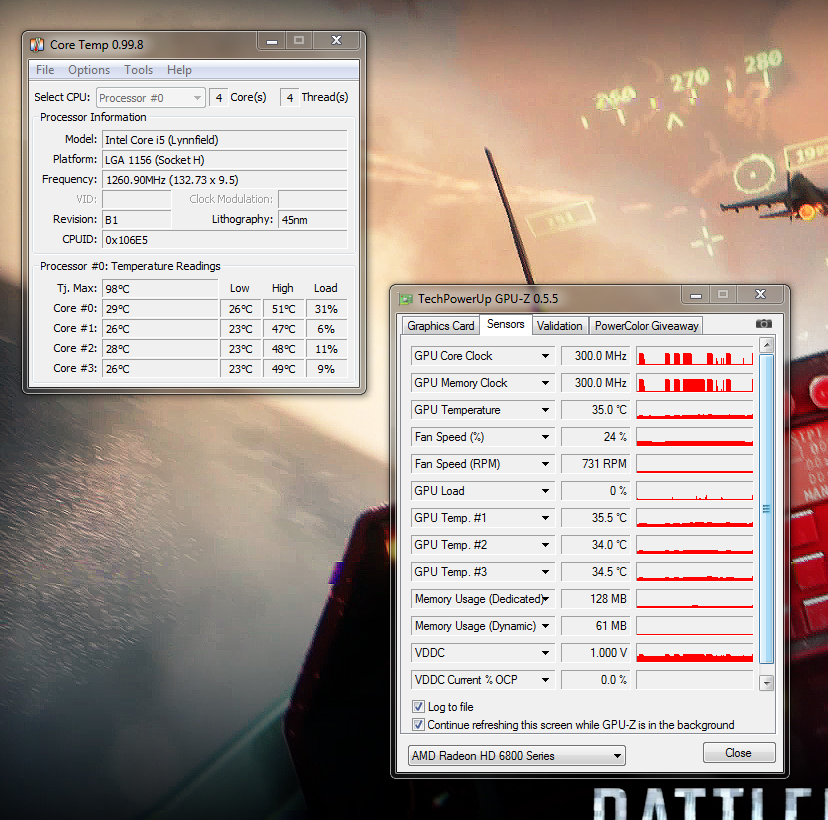Open the VDDC sensor dropdown arrow

[x=546, y=653]
